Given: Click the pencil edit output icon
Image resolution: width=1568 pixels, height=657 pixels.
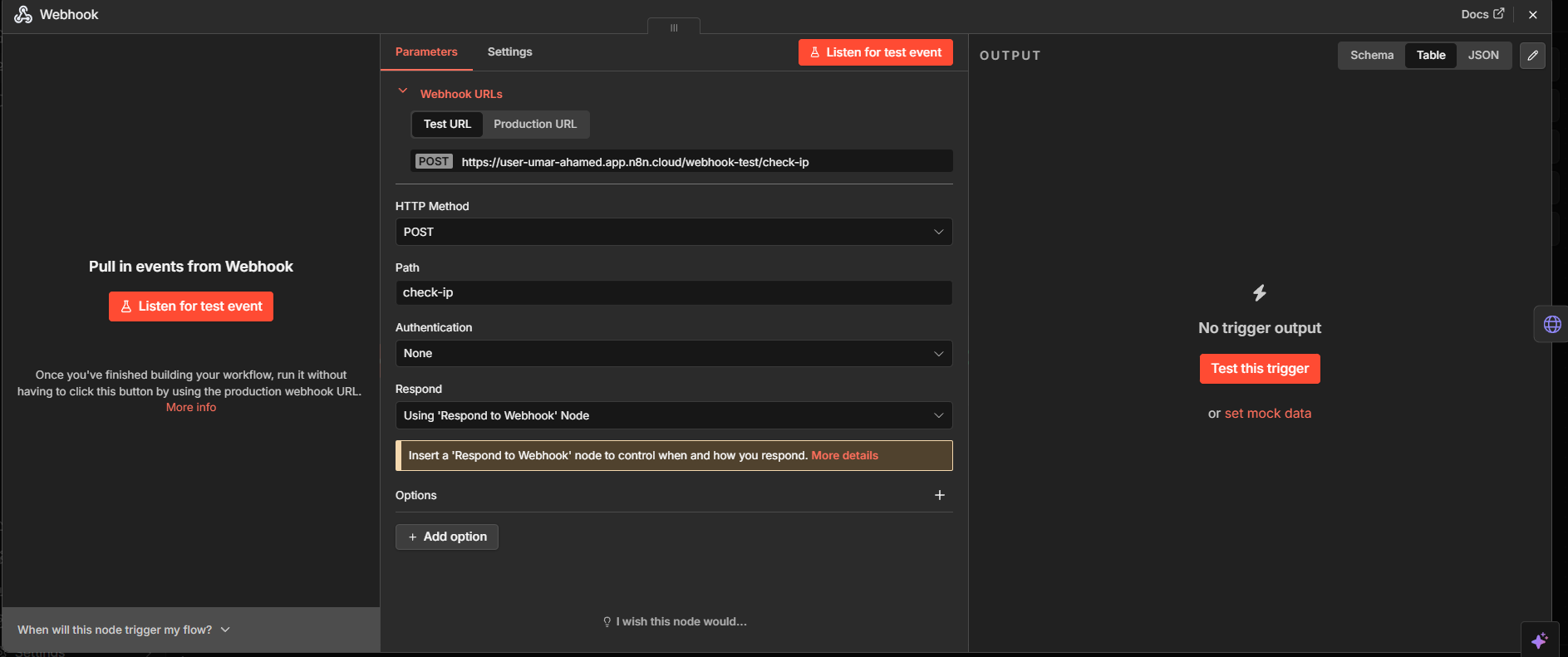Looking at the screenshot, I should click(1532, 56).
